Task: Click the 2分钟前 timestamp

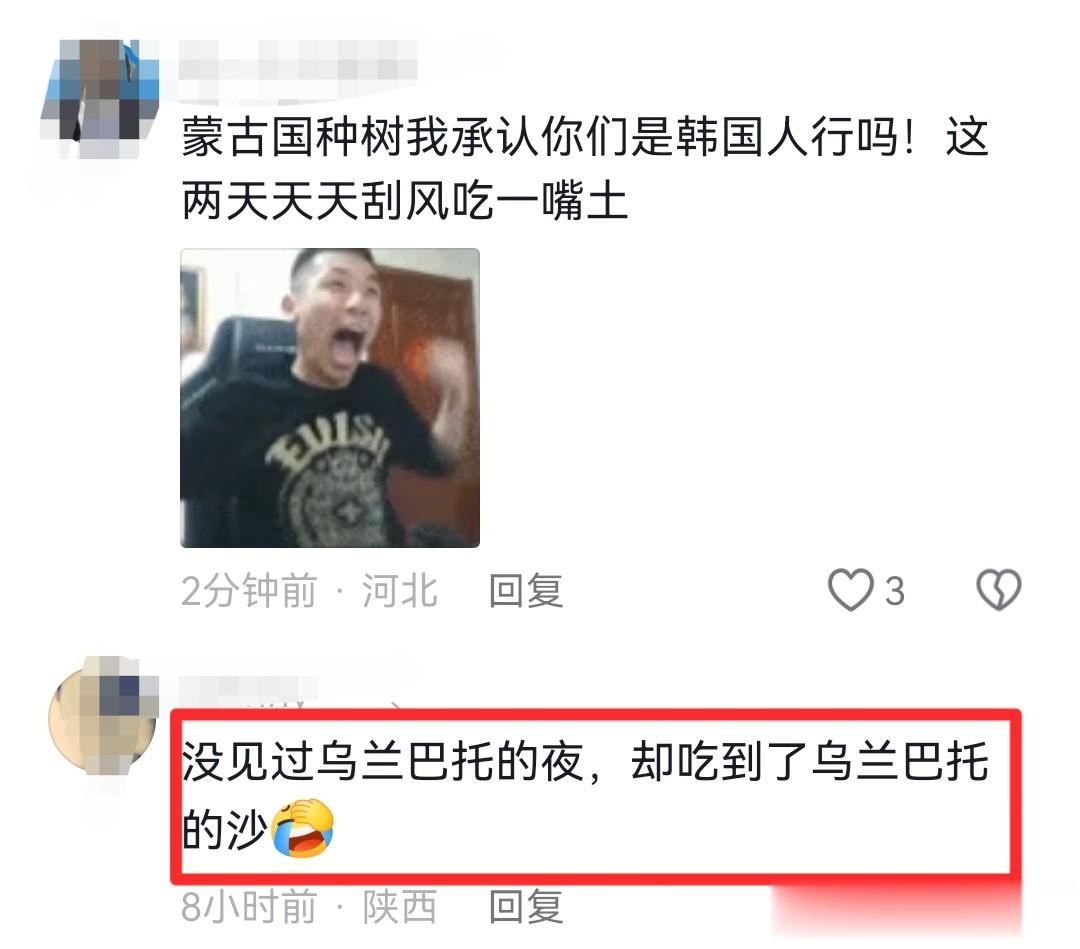Action: click(249, 591)
